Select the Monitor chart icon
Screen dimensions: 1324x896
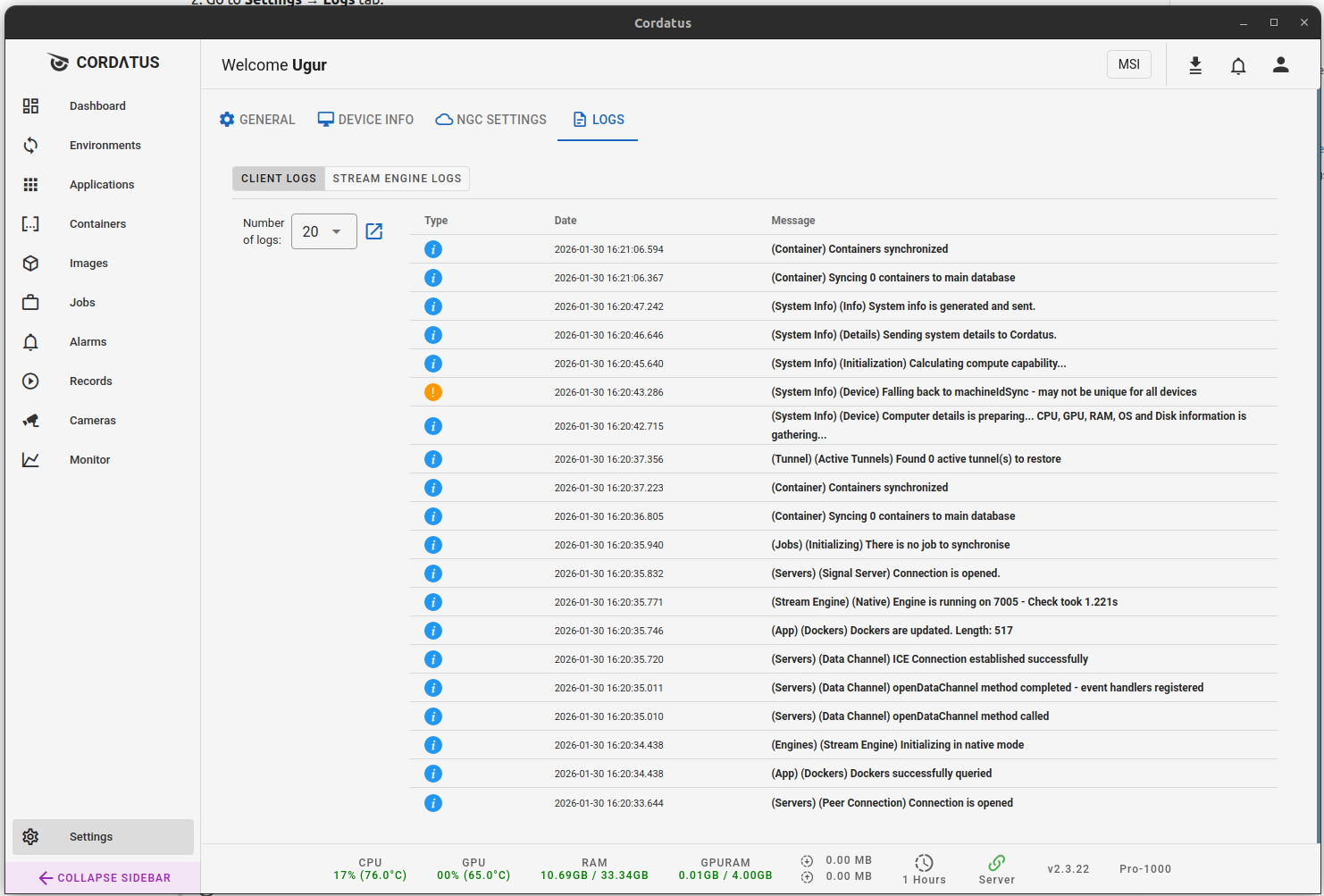[30, 459]
